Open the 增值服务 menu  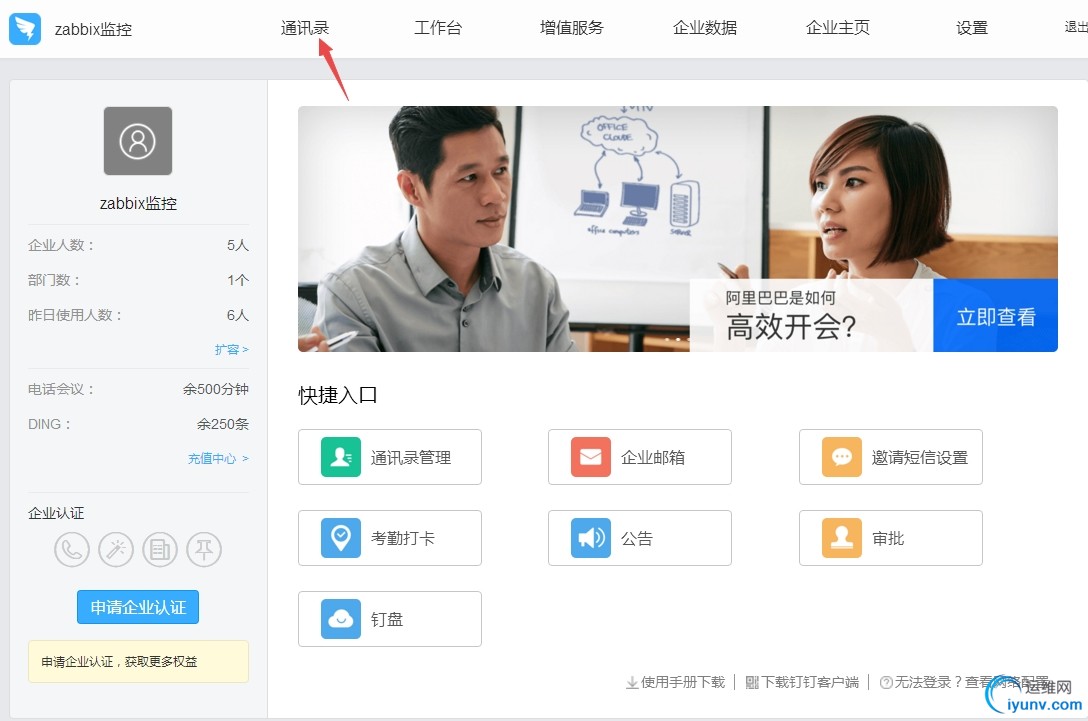[x=572, y=28]
